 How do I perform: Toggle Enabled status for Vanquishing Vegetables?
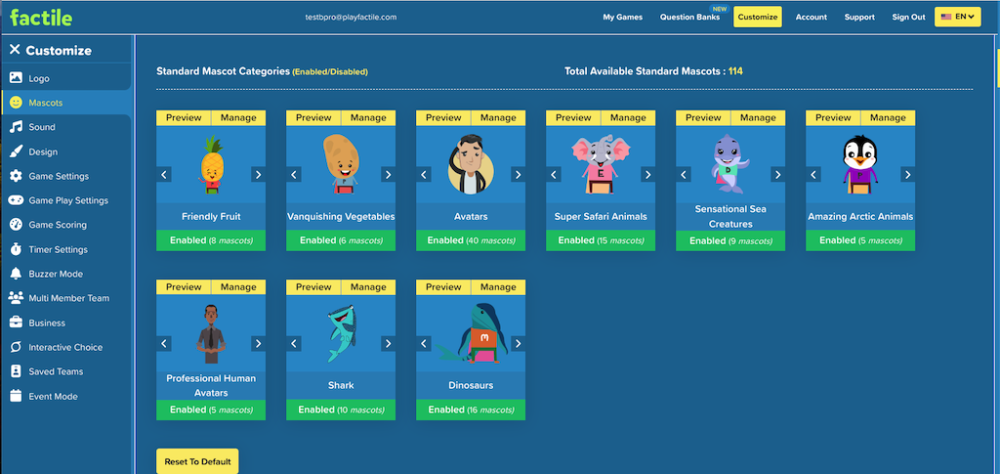point(341,241)
